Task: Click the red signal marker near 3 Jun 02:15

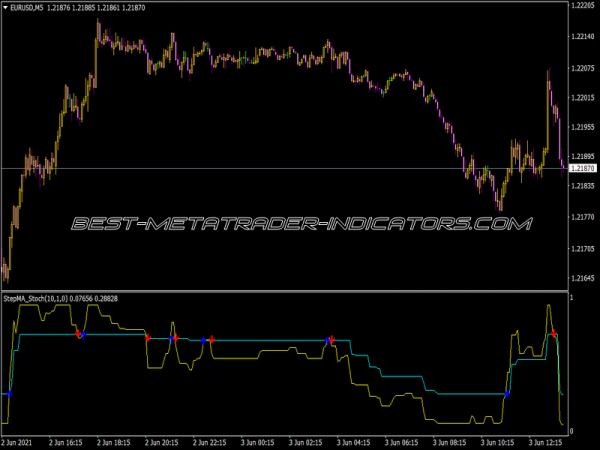Action: tap(331, 340)
